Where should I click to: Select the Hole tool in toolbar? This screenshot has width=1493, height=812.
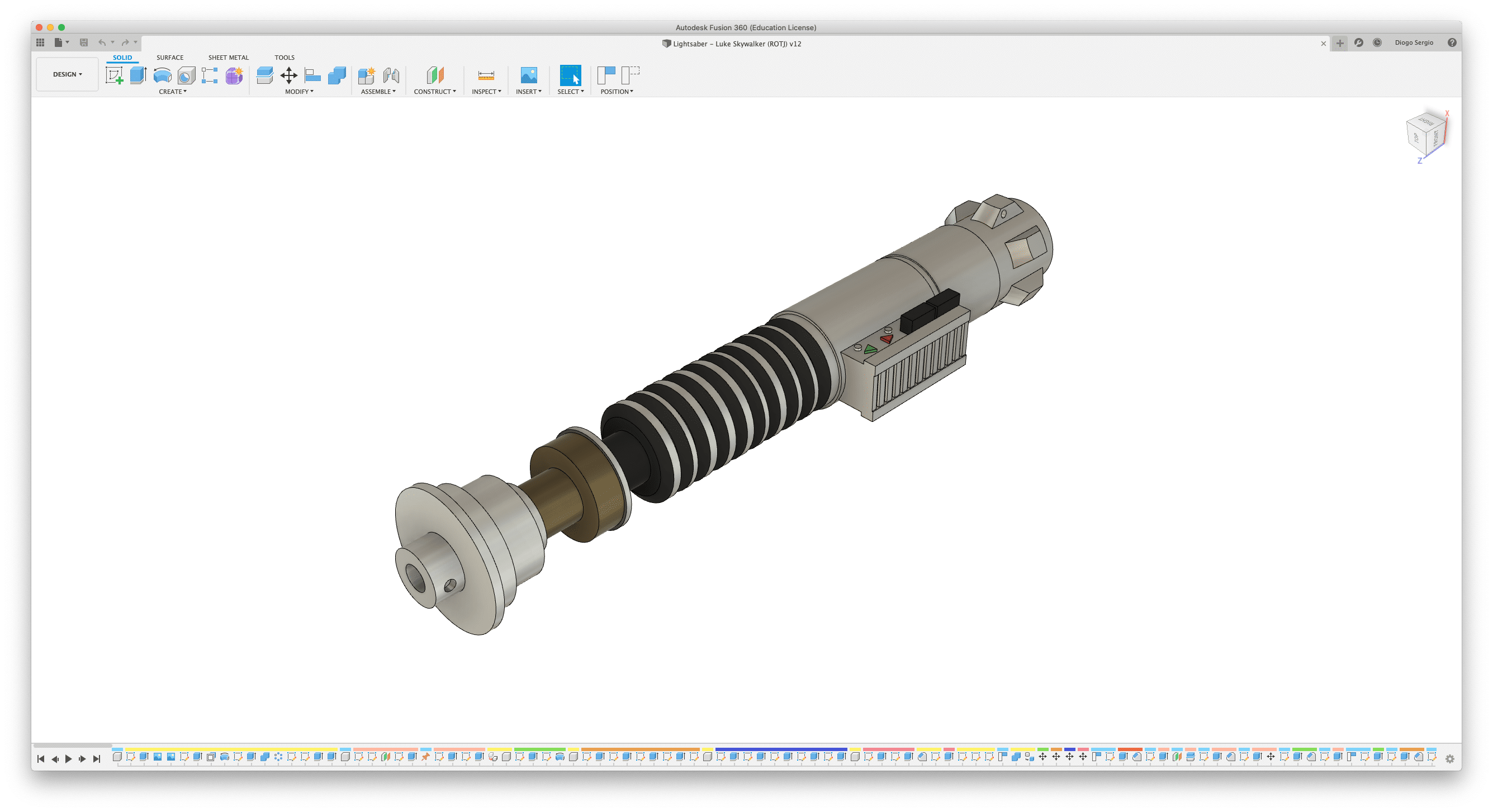186,75
